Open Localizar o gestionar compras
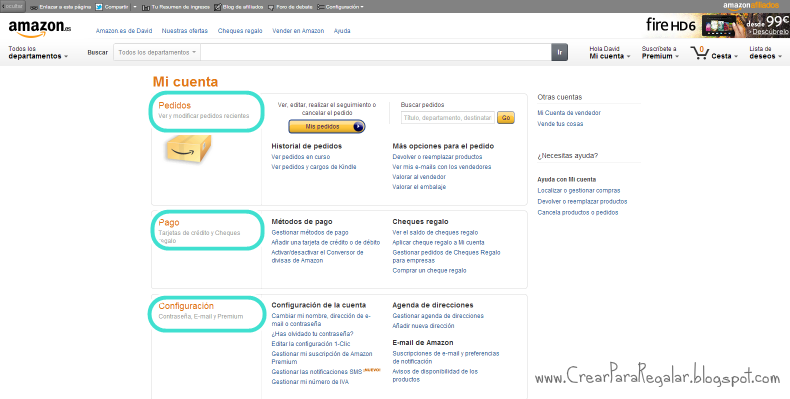790x399 pixels. pos(579,190)
